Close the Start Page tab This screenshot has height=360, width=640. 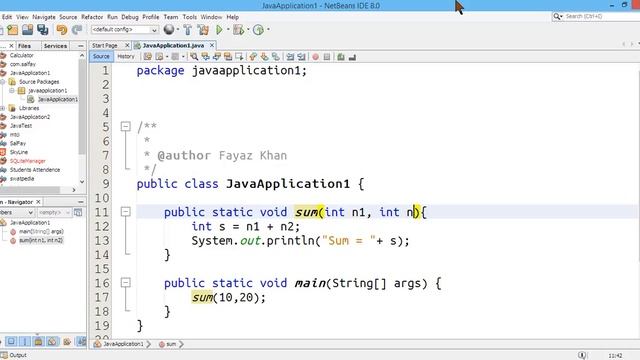click(127, 45)
